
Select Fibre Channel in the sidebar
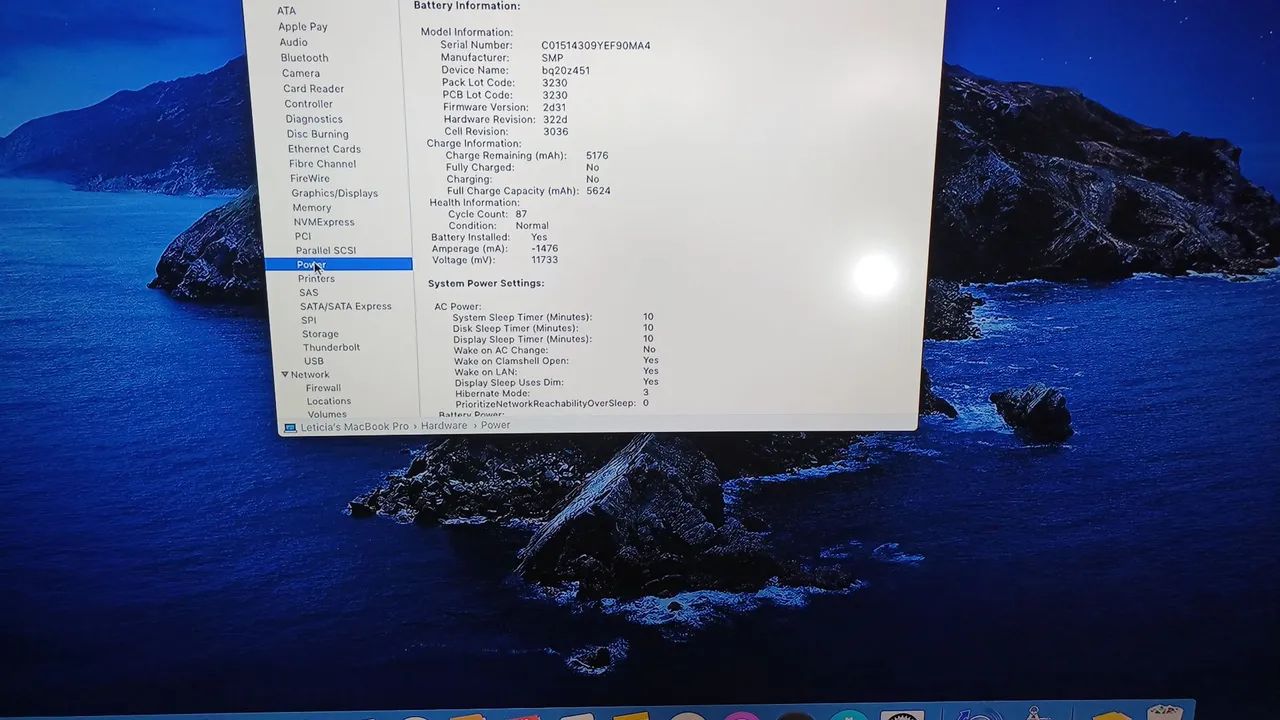point(322,164)
